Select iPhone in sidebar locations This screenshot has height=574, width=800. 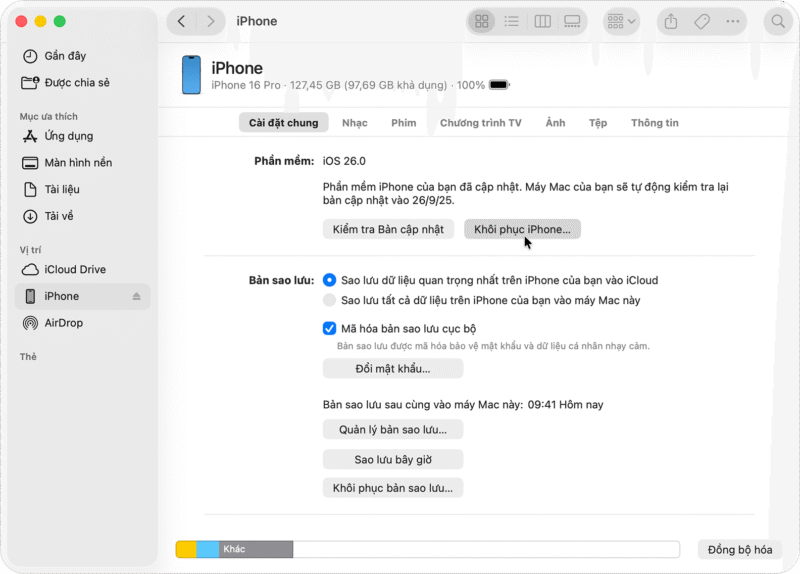(x=83, y=296)
